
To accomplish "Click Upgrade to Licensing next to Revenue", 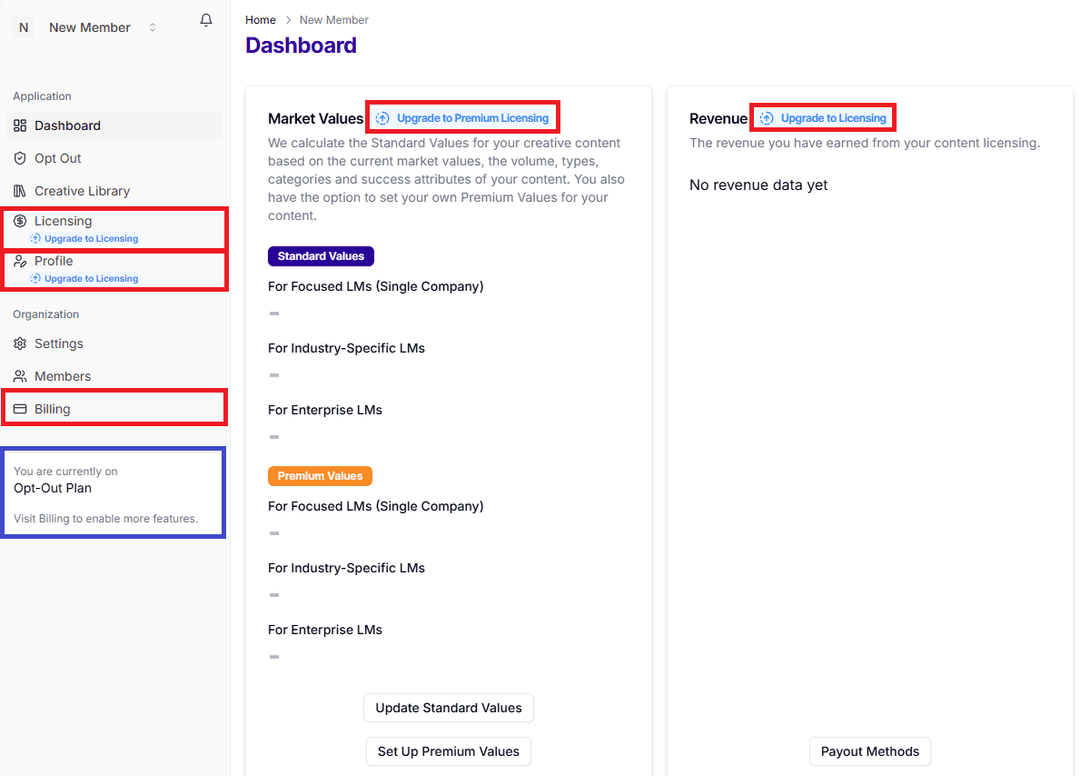I will click(x=822, y=117).
